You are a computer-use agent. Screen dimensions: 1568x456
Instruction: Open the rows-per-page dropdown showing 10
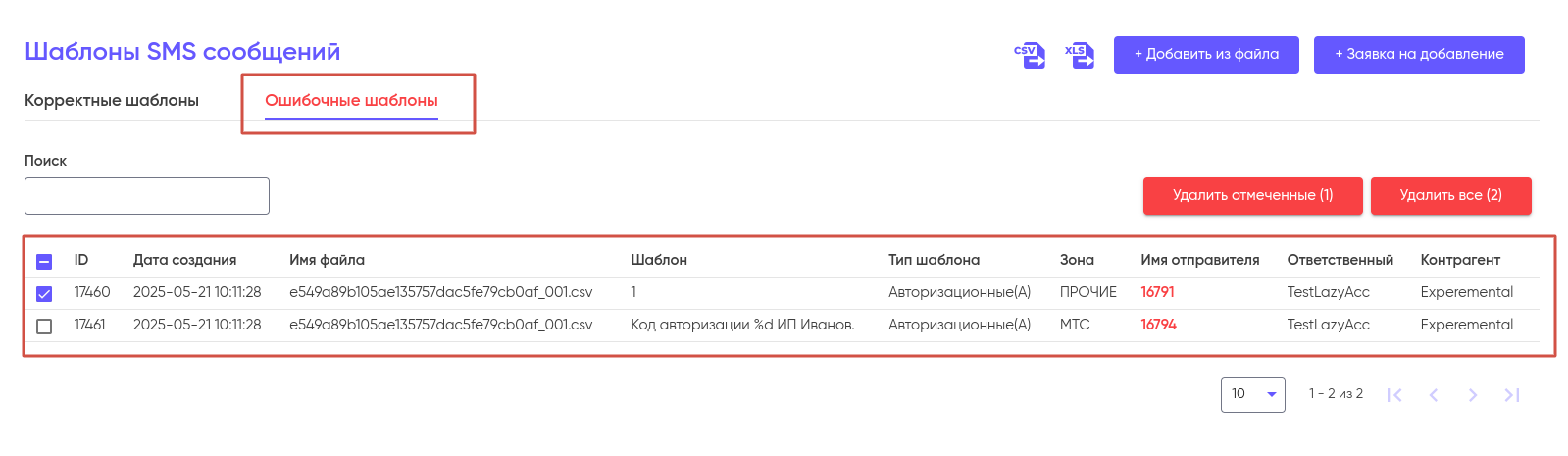click(1253, 394)
